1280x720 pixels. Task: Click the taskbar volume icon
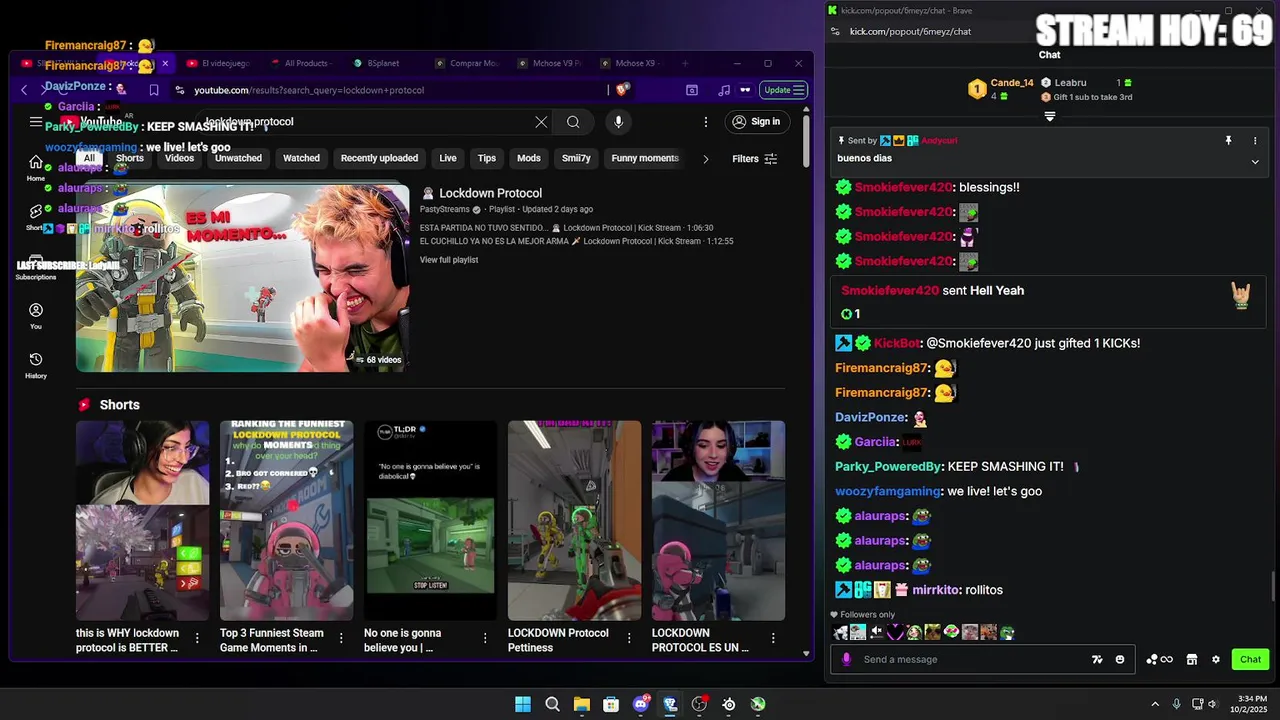1212,704
